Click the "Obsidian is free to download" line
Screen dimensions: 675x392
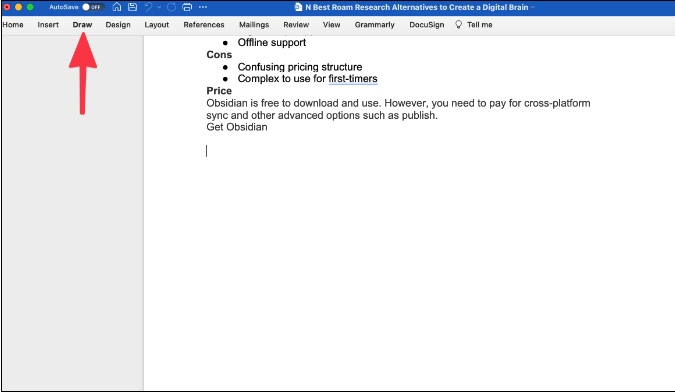tap(398, 103)
